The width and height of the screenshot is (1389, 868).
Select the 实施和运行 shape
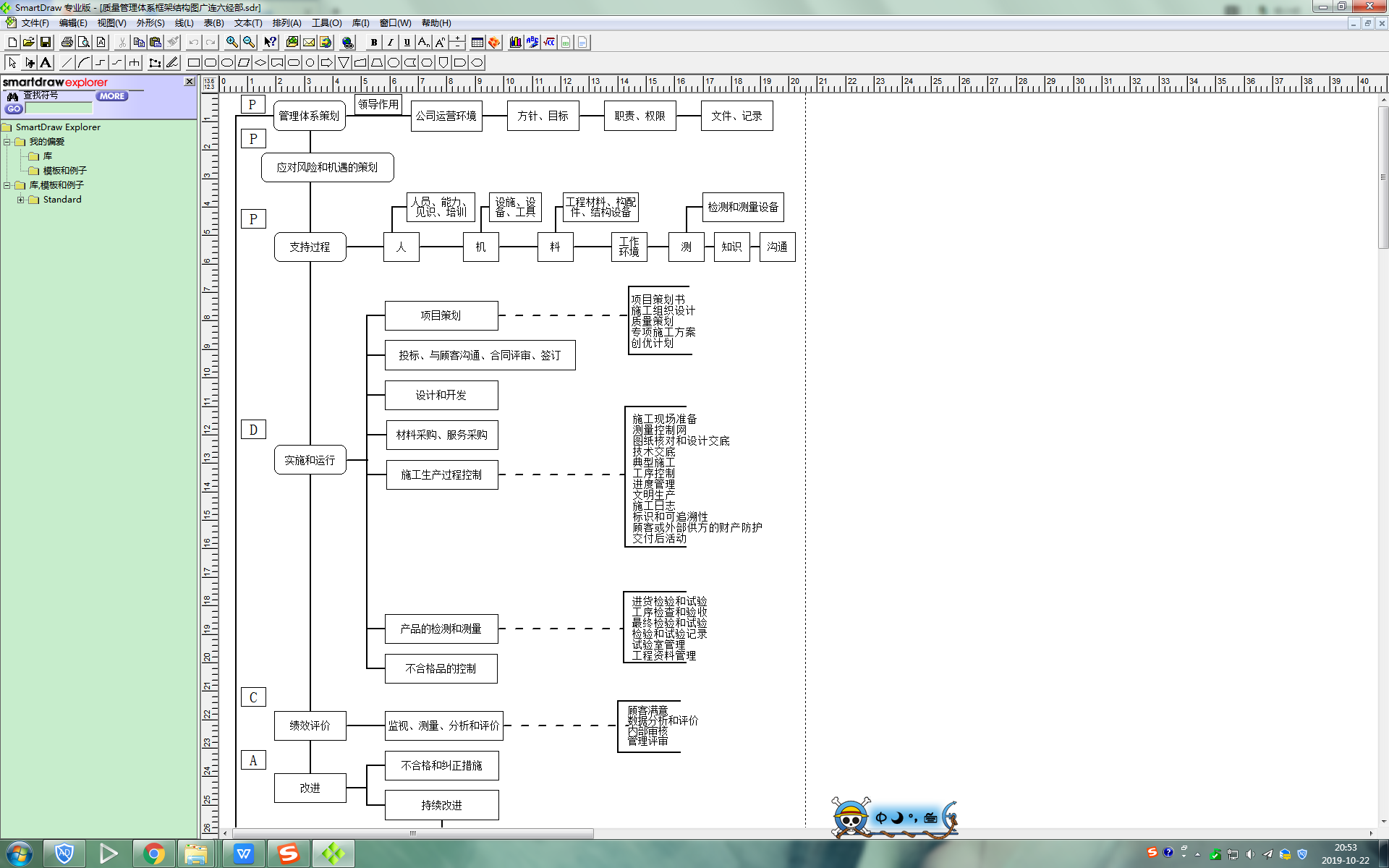pyautogui.click(x=310, y=460)
